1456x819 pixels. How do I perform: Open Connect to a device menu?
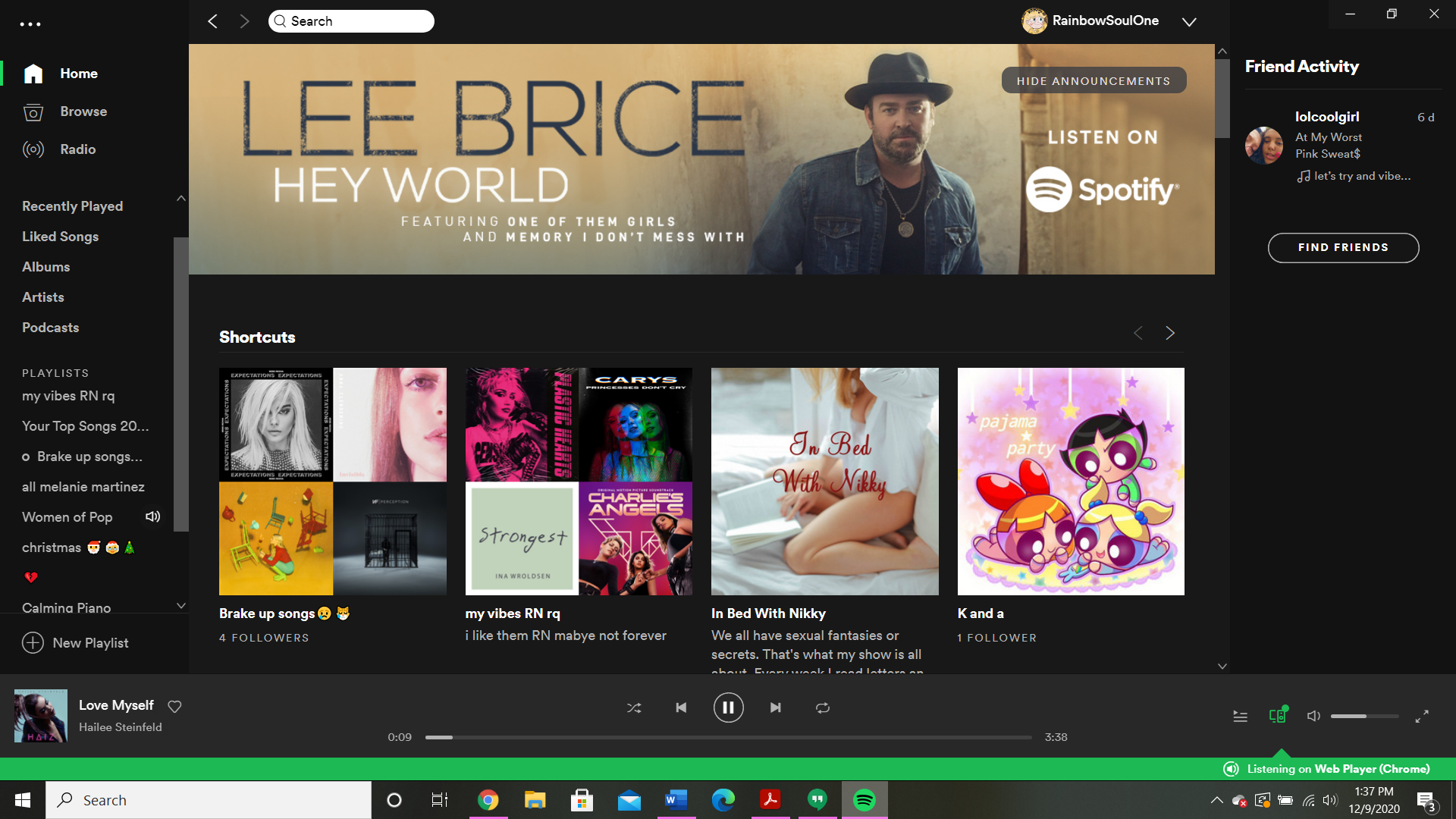point(1278,715)
